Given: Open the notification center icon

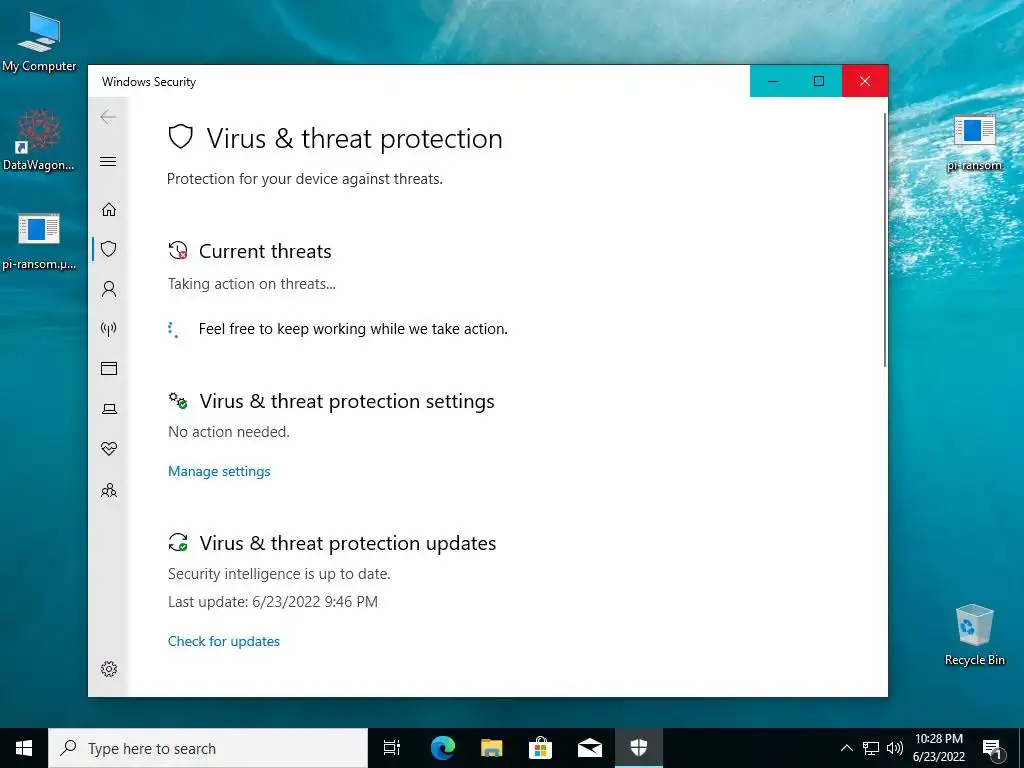Looking at the screenshot, I should click(993, 748).
